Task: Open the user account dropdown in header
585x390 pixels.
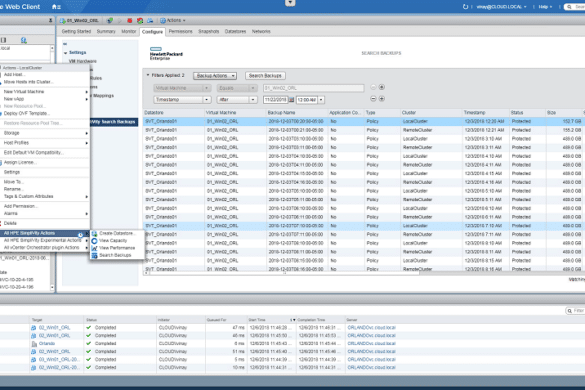Action: click(501, 7)
